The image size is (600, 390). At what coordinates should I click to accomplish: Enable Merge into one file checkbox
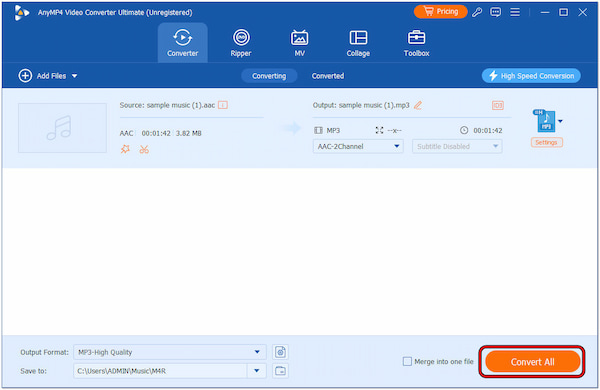407,361
